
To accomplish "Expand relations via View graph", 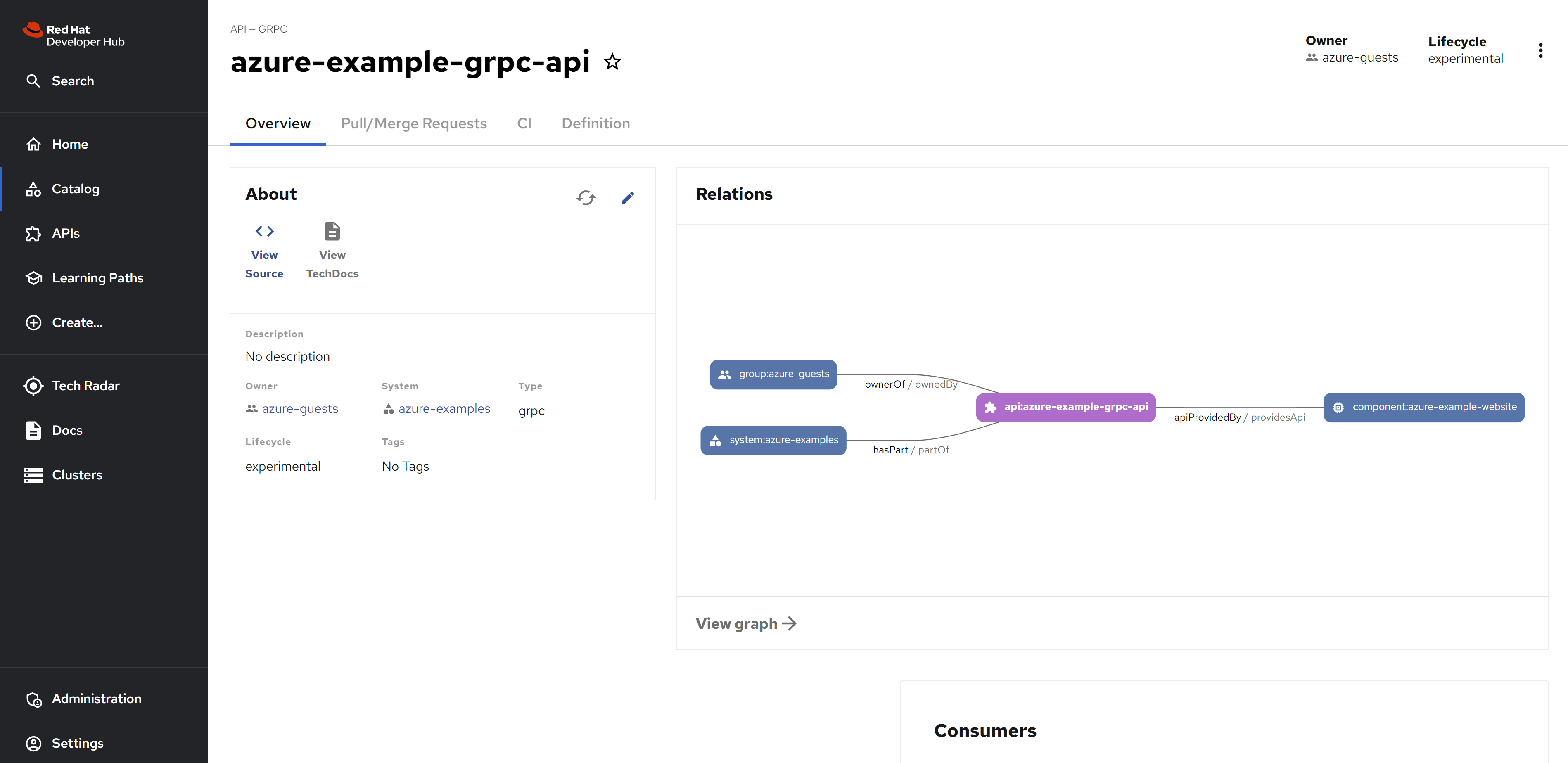I will click(746, 624).
